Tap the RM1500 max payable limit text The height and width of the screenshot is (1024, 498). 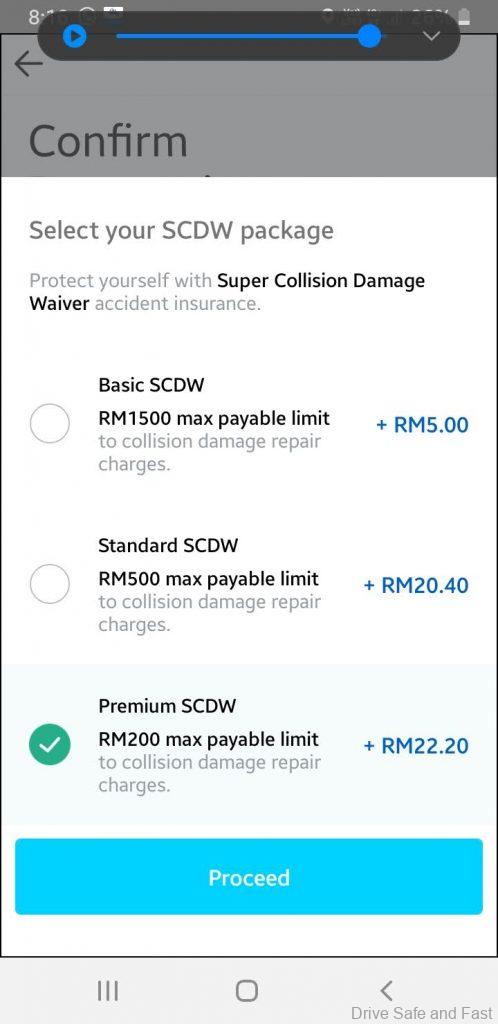214,418
